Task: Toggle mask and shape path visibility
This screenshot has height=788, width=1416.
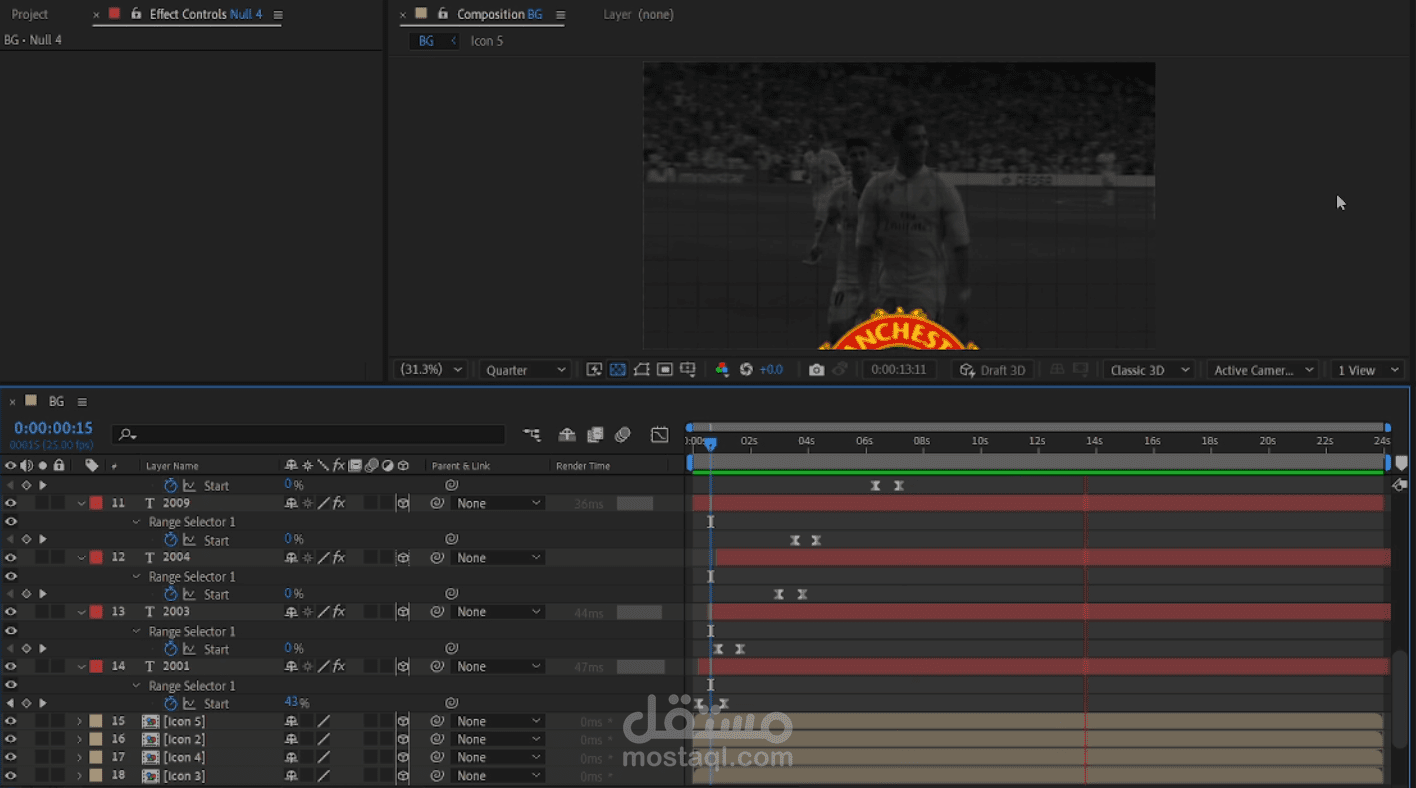Action: pos(641,370)
